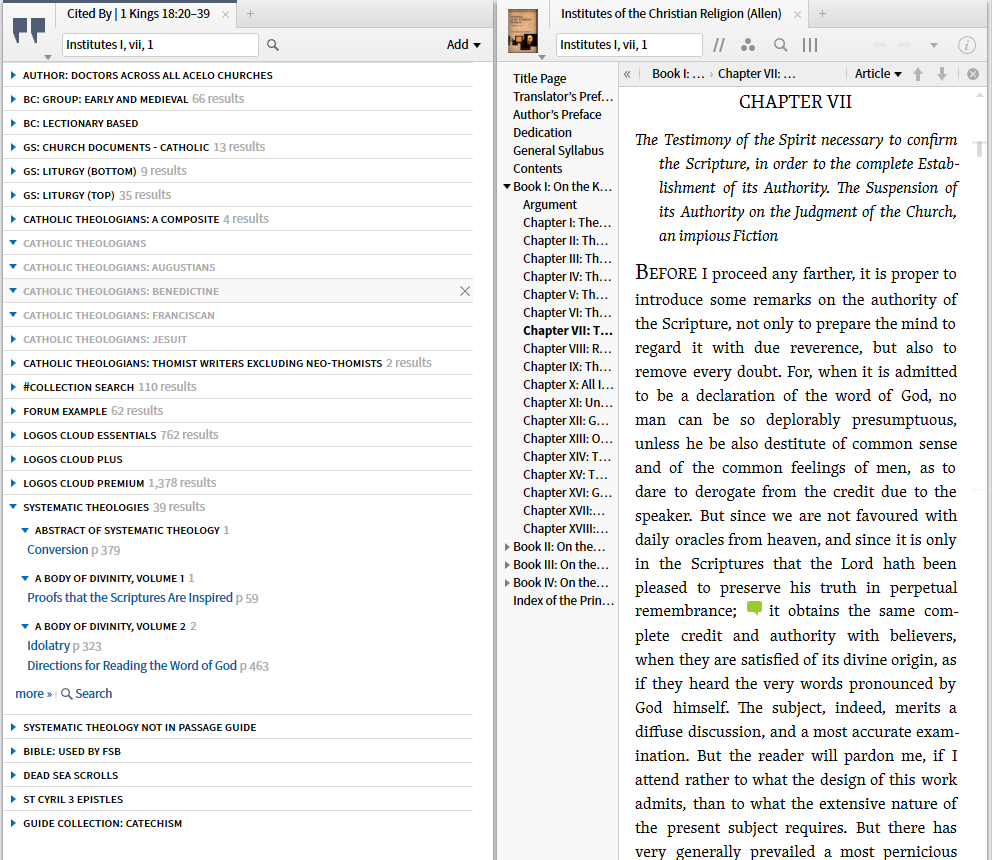Open the resource information icon
The width and height of the screenshot is (992, 860).
coord(967,45)
